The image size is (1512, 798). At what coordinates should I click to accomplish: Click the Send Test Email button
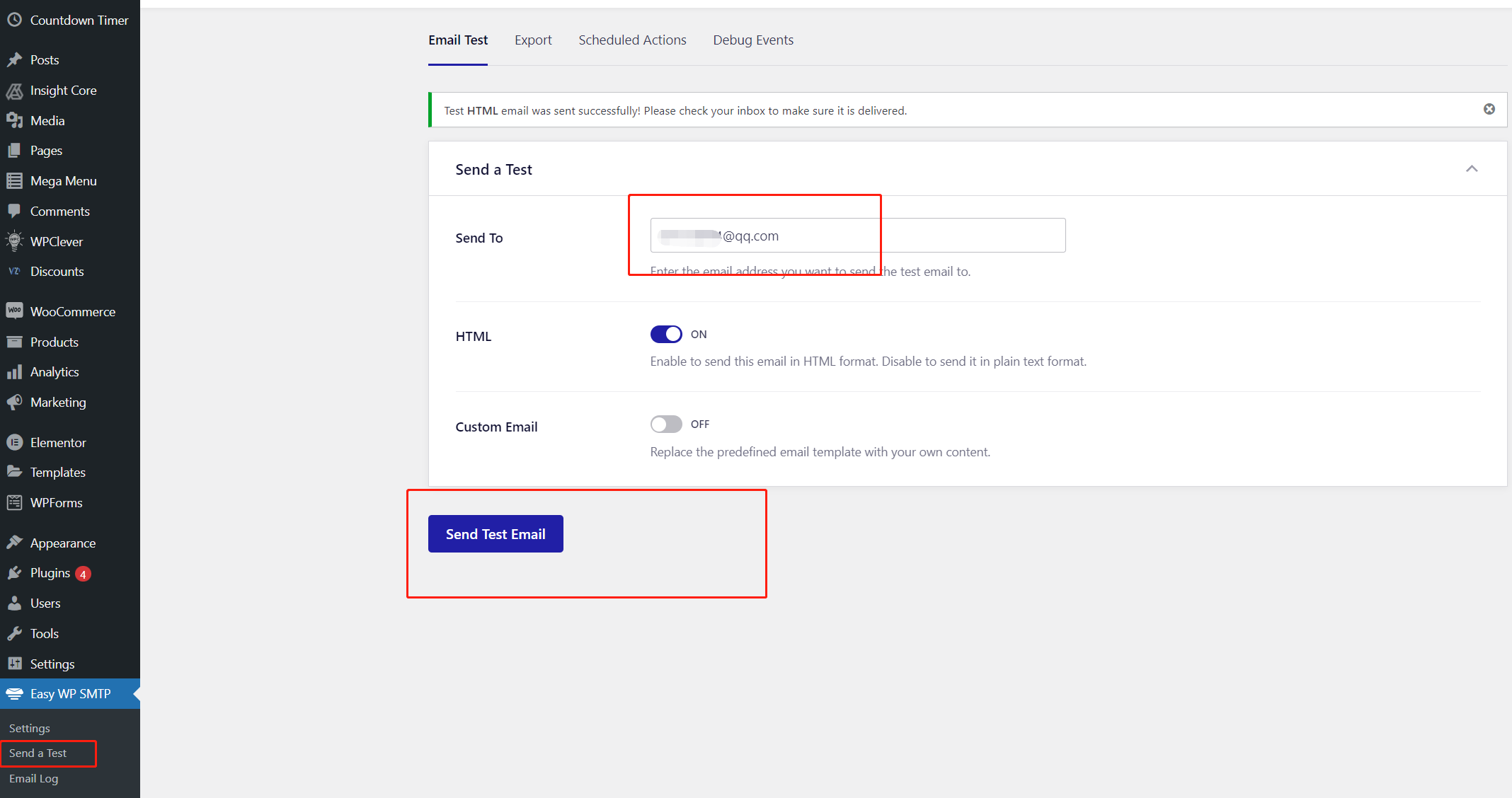click(496, 534)
